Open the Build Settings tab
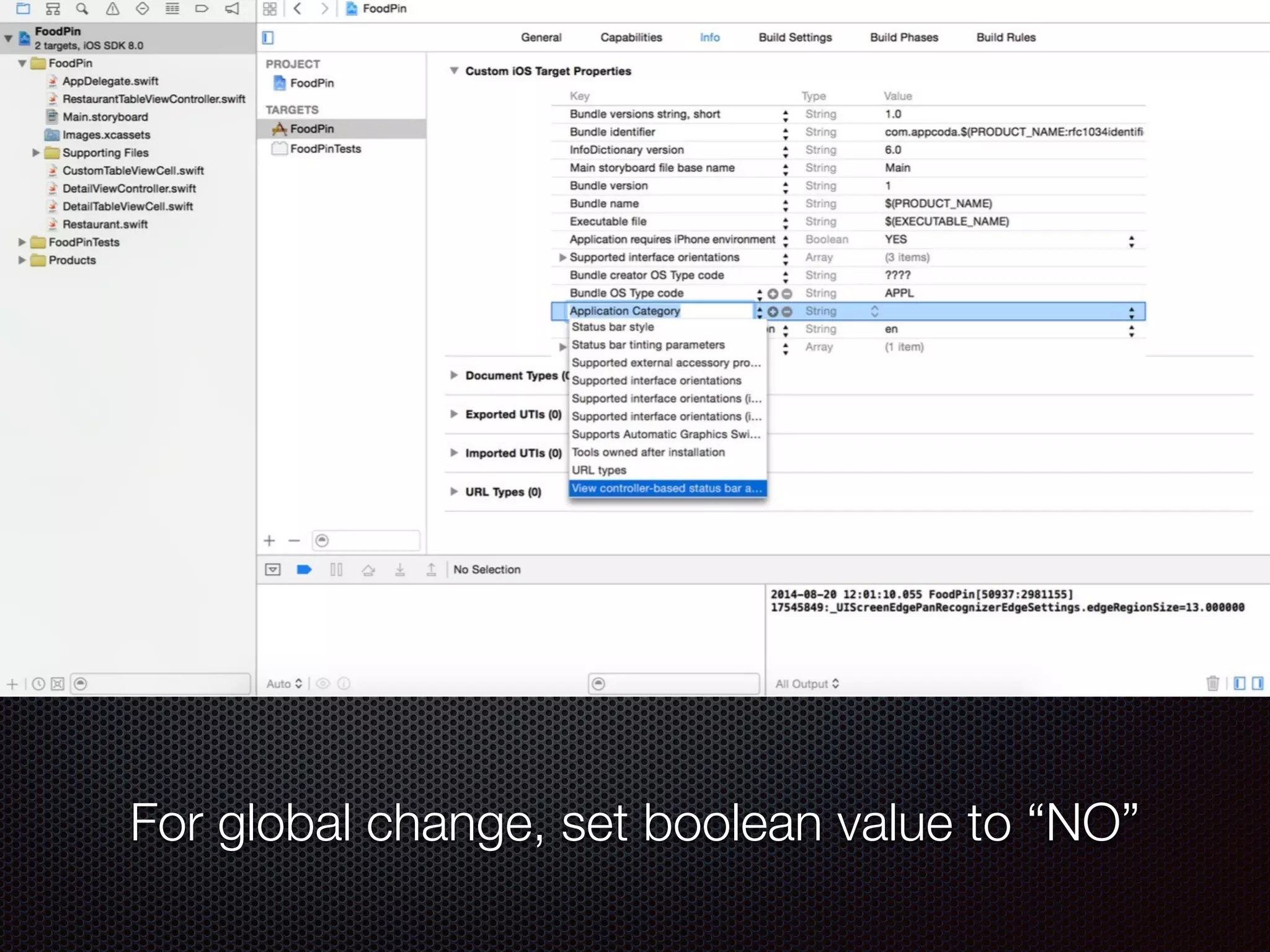 (795, 37)
